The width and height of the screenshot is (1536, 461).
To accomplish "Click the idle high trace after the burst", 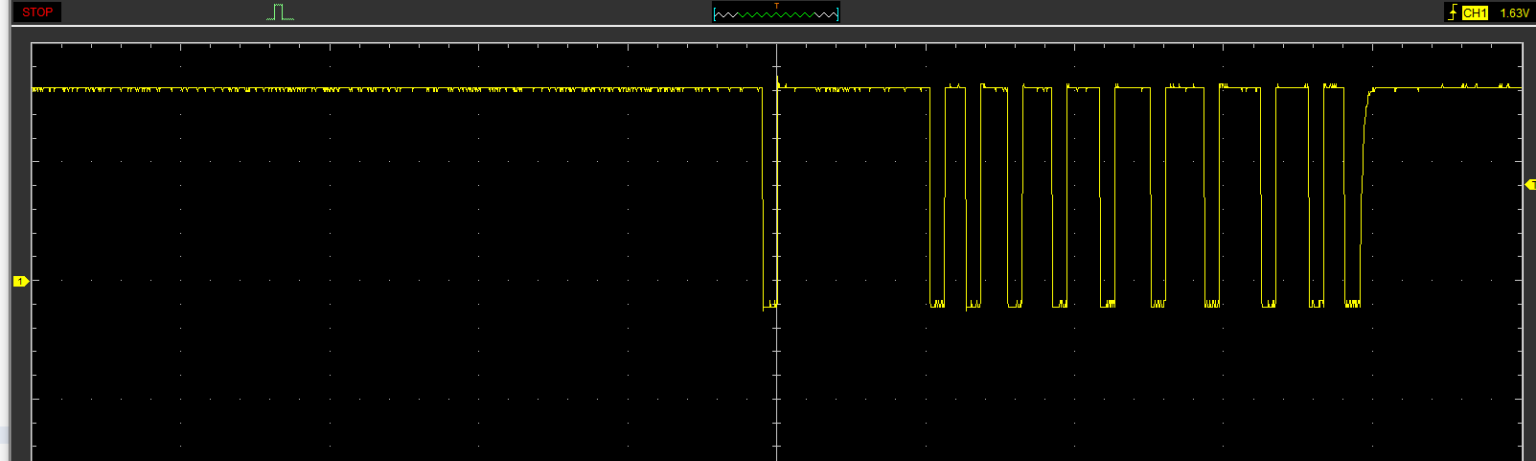I will coord(1440,88).
